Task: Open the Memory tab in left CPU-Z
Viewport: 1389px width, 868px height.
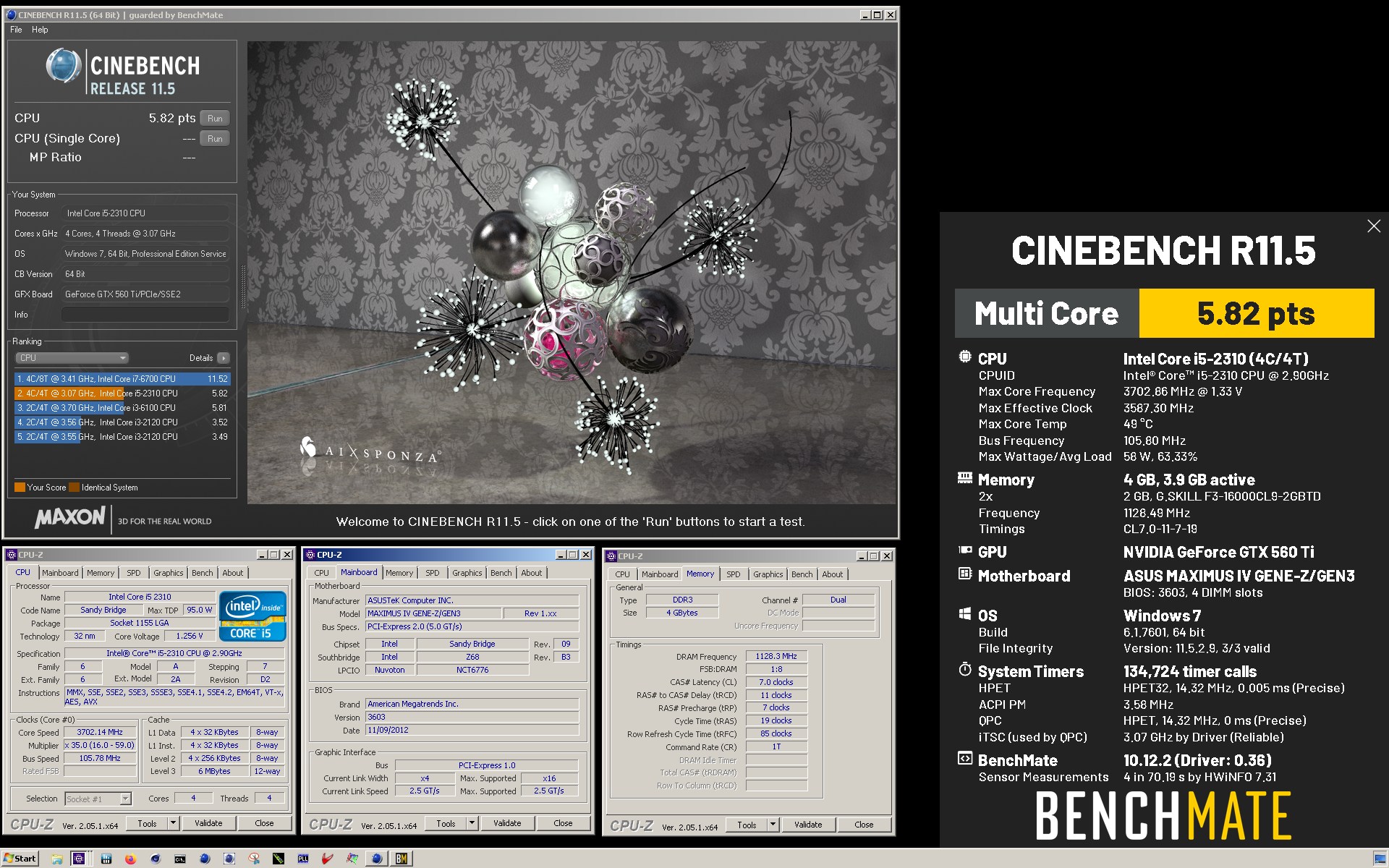Action: [101, 573]
